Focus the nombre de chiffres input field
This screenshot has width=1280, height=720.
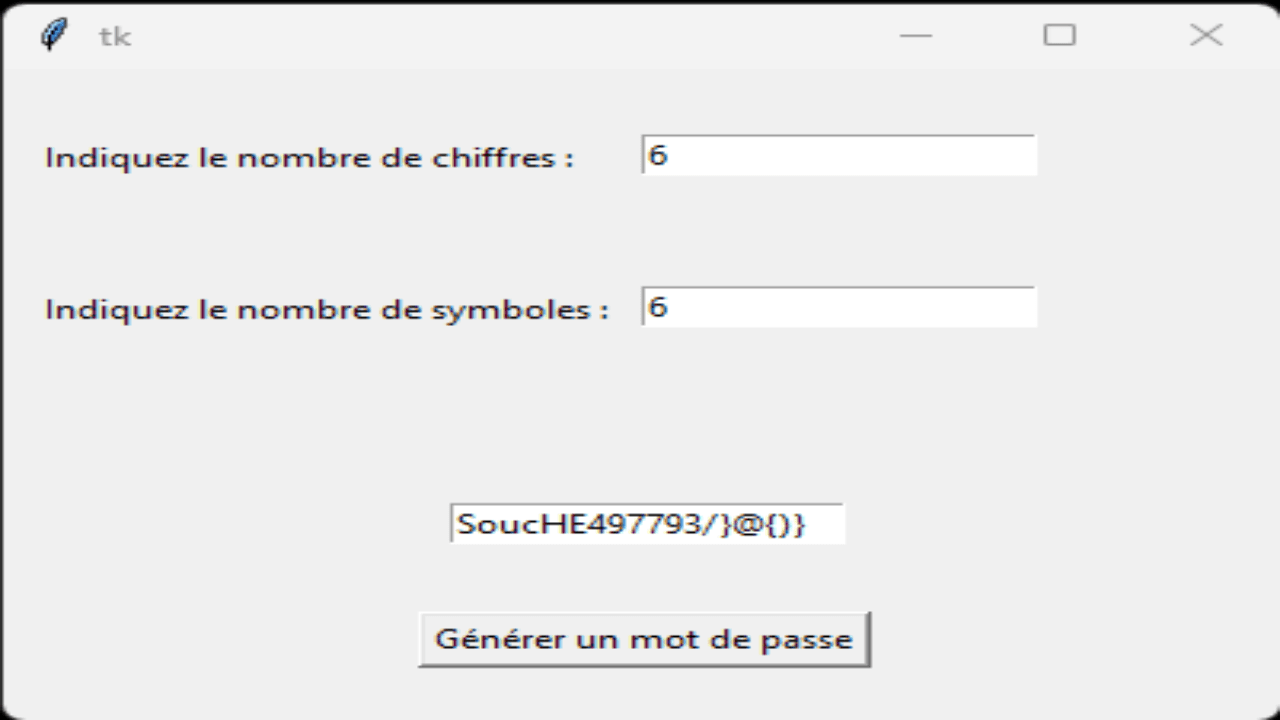[839, 155]
